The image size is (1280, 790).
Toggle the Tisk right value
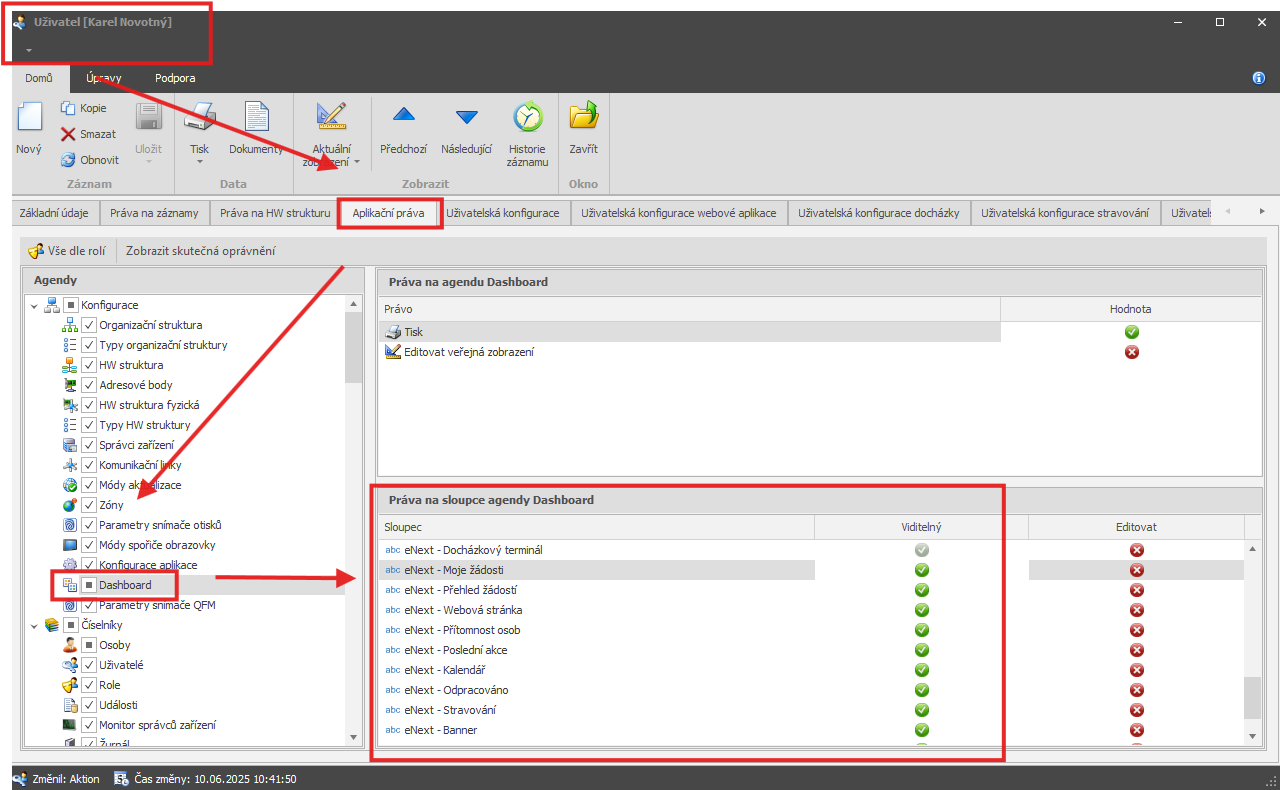[x=1132, y=332]
